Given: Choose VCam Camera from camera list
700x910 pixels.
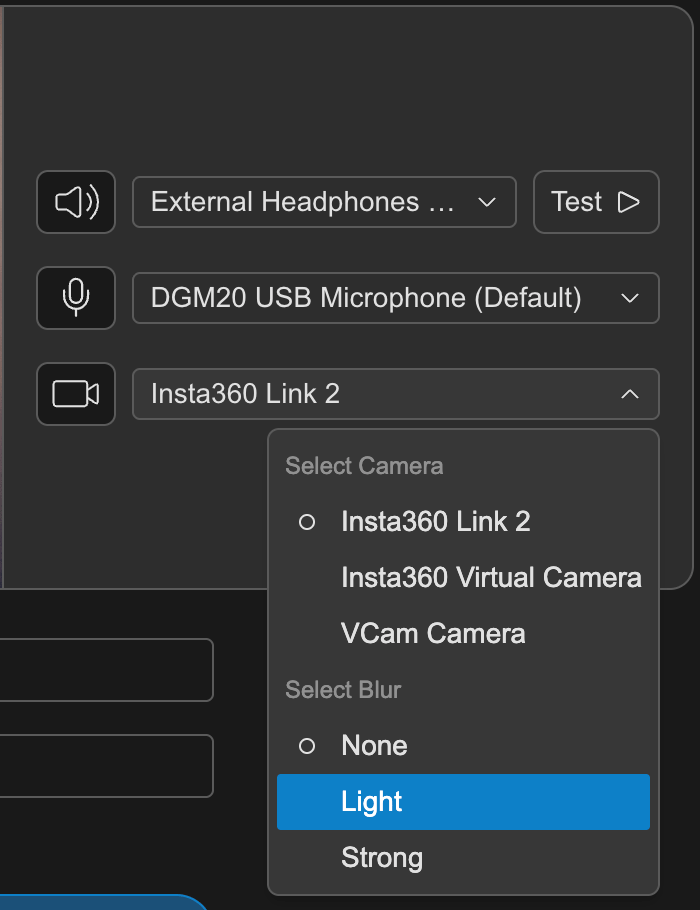Looking at the screenshot, I should coord(463,633).
